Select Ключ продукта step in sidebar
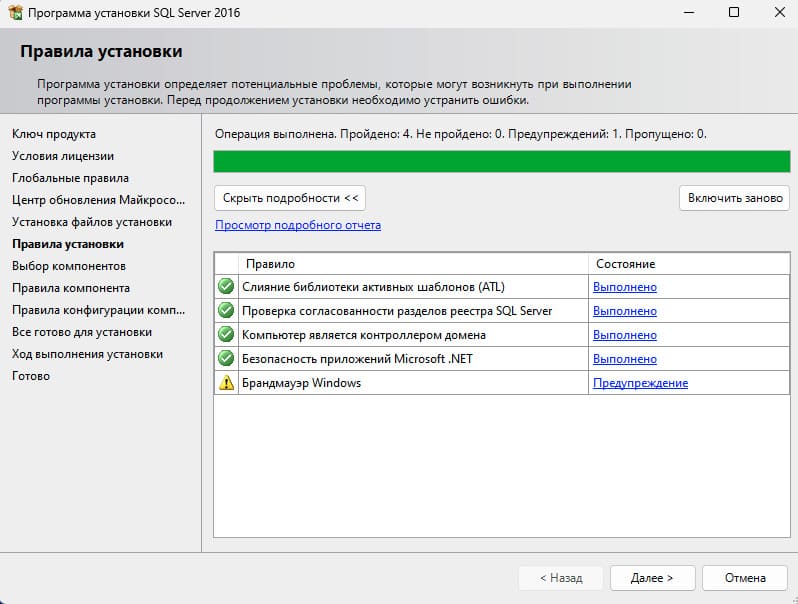The height and width of the screenshot is (604, 798). point(54,134)
